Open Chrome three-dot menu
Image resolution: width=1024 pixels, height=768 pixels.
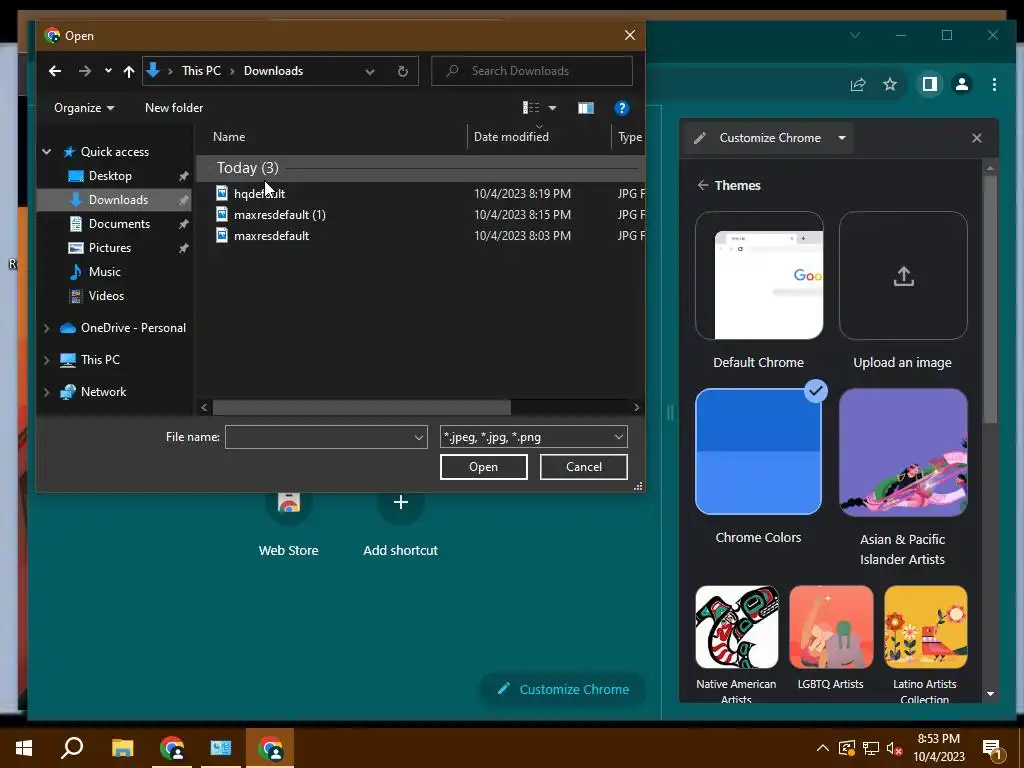click(994, 84)
